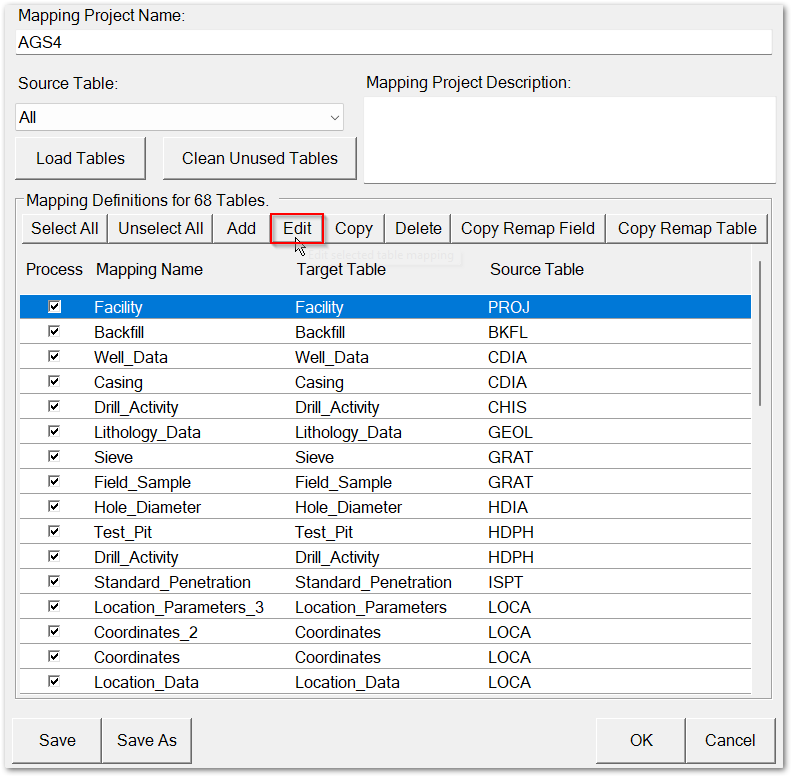This screenshot has width=792, height=777.
Task: Toggle the Well_Data row checkbox
Action: pos(54,356)
